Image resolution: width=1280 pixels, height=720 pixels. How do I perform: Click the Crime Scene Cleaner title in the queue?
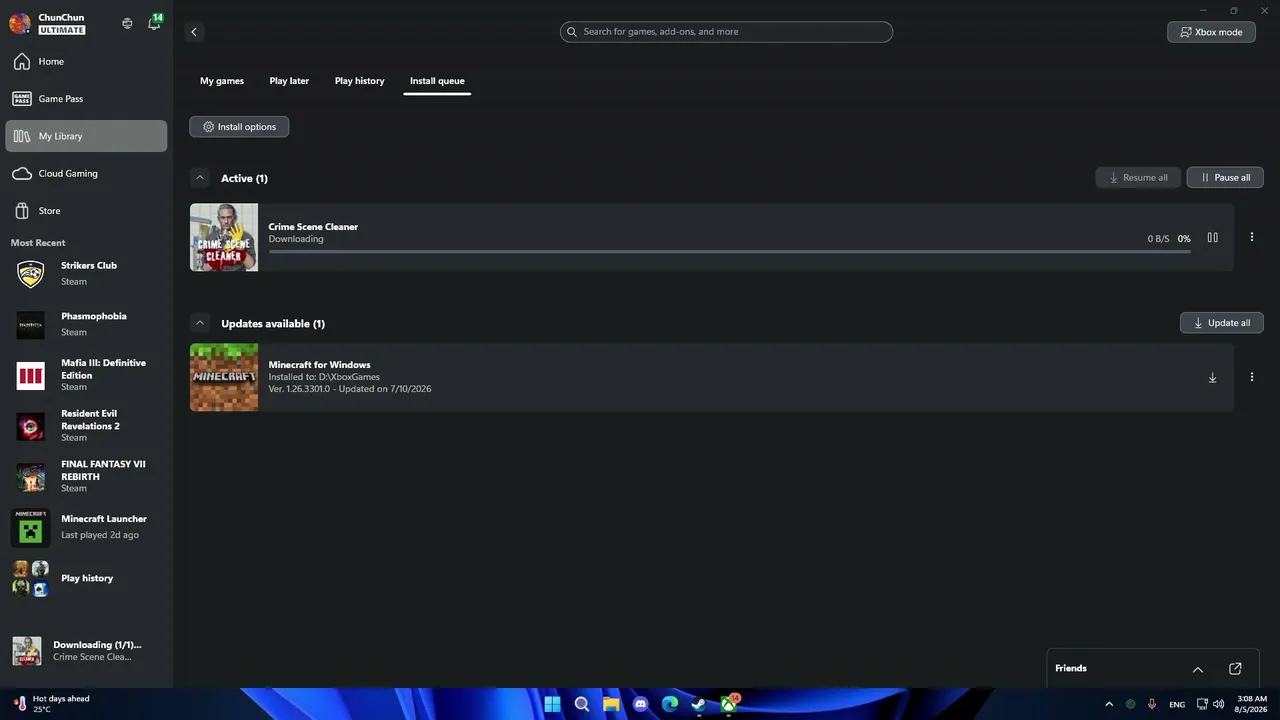pos(313,227)
